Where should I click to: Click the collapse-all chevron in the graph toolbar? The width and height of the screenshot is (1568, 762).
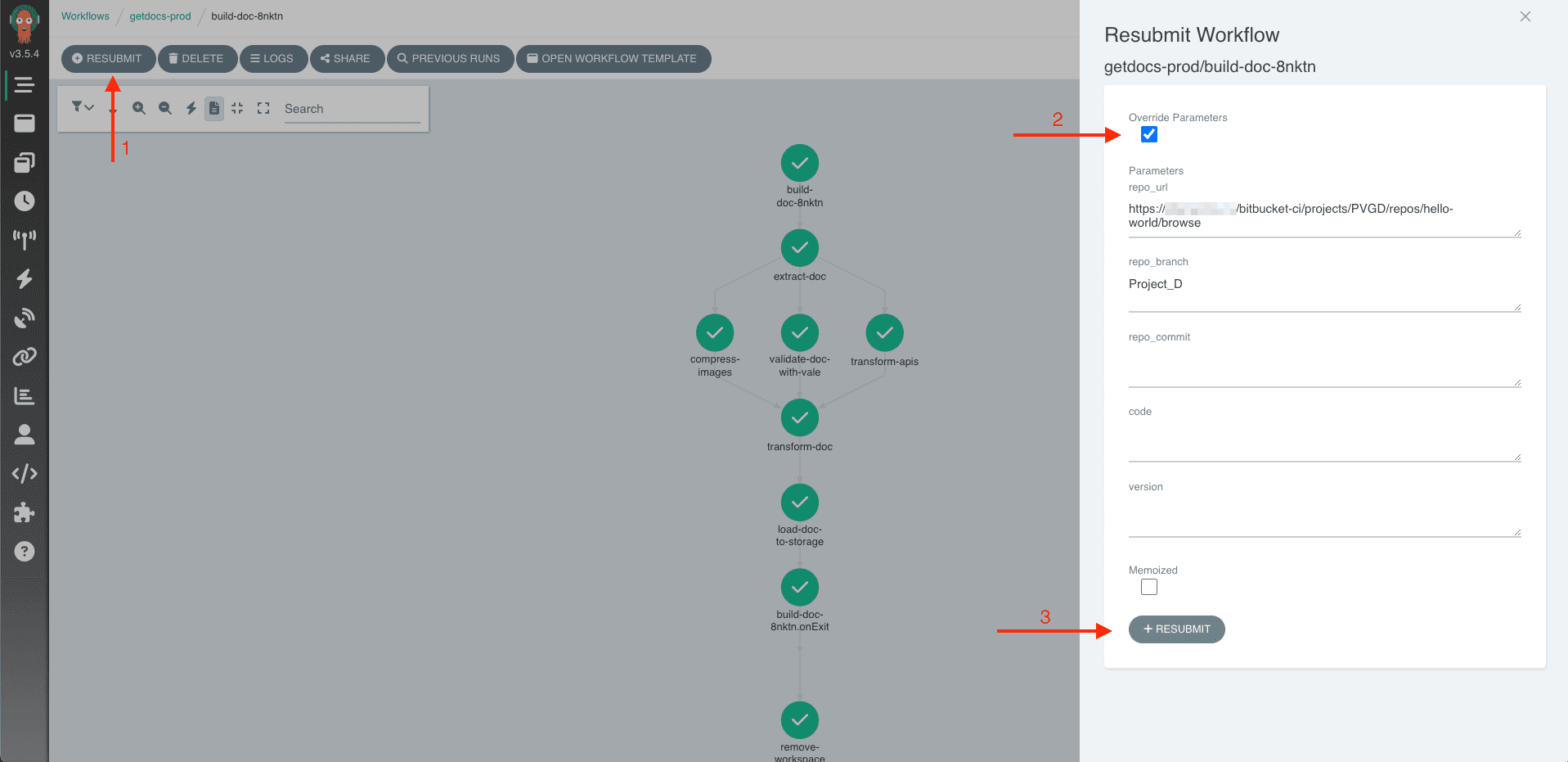(x=238, y=107)
